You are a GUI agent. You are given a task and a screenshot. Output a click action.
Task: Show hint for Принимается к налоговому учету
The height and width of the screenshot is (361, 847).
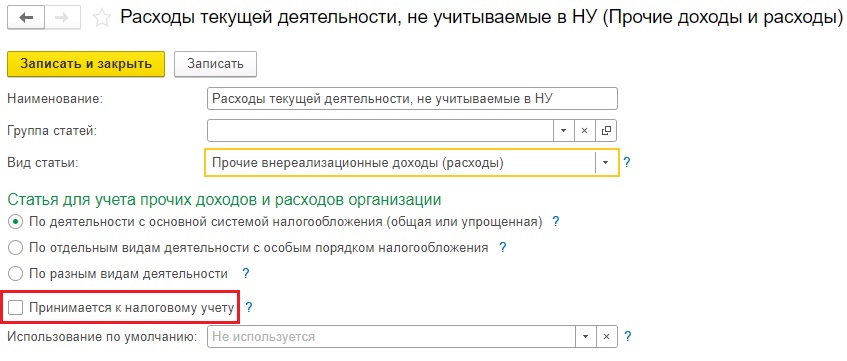pos(248,308)
